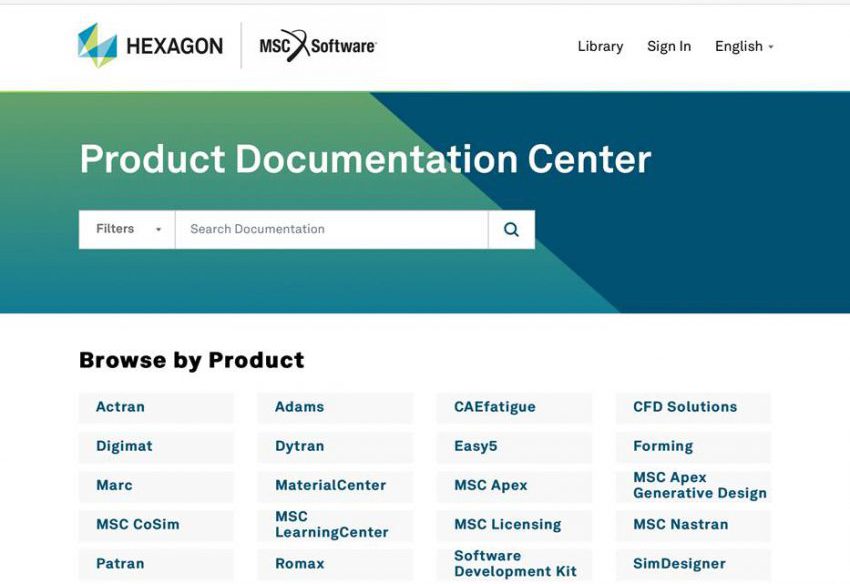The image size is (850, 584).
Task: Open the Library menu item
Action: 600,47
